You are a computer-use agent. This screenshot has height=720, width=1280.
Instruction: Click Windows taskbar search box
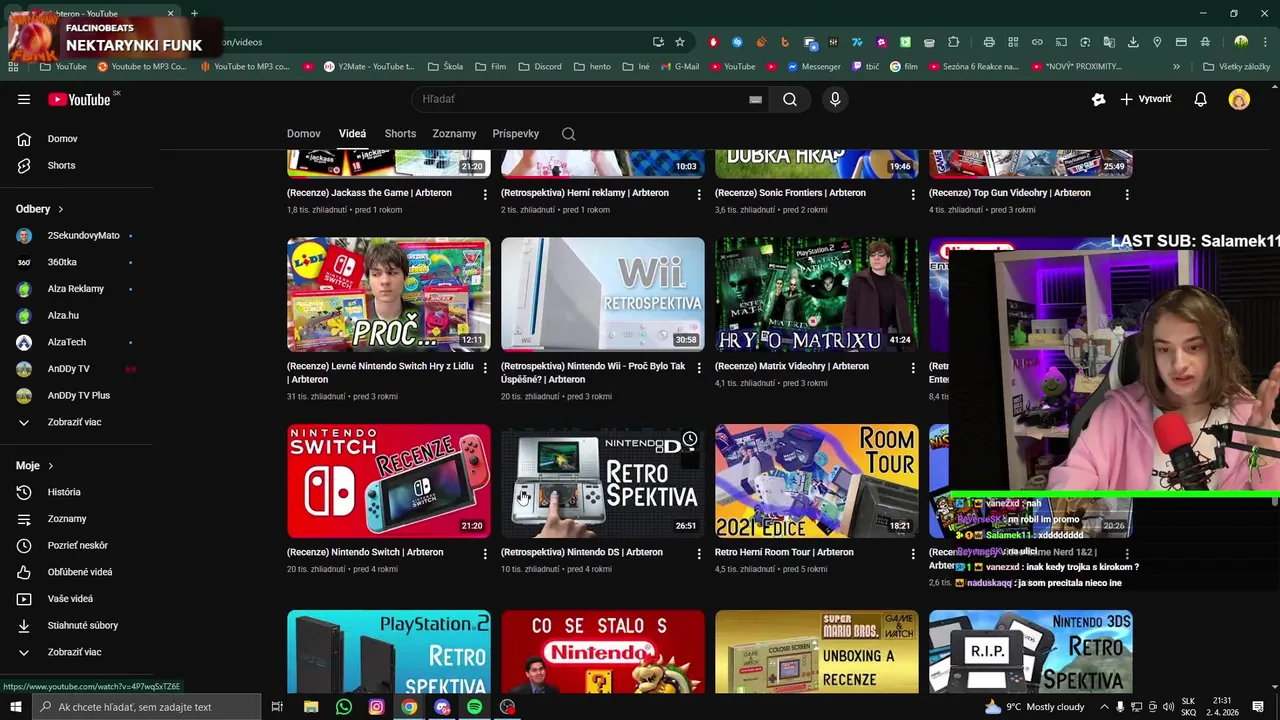[x=146, y=707]
